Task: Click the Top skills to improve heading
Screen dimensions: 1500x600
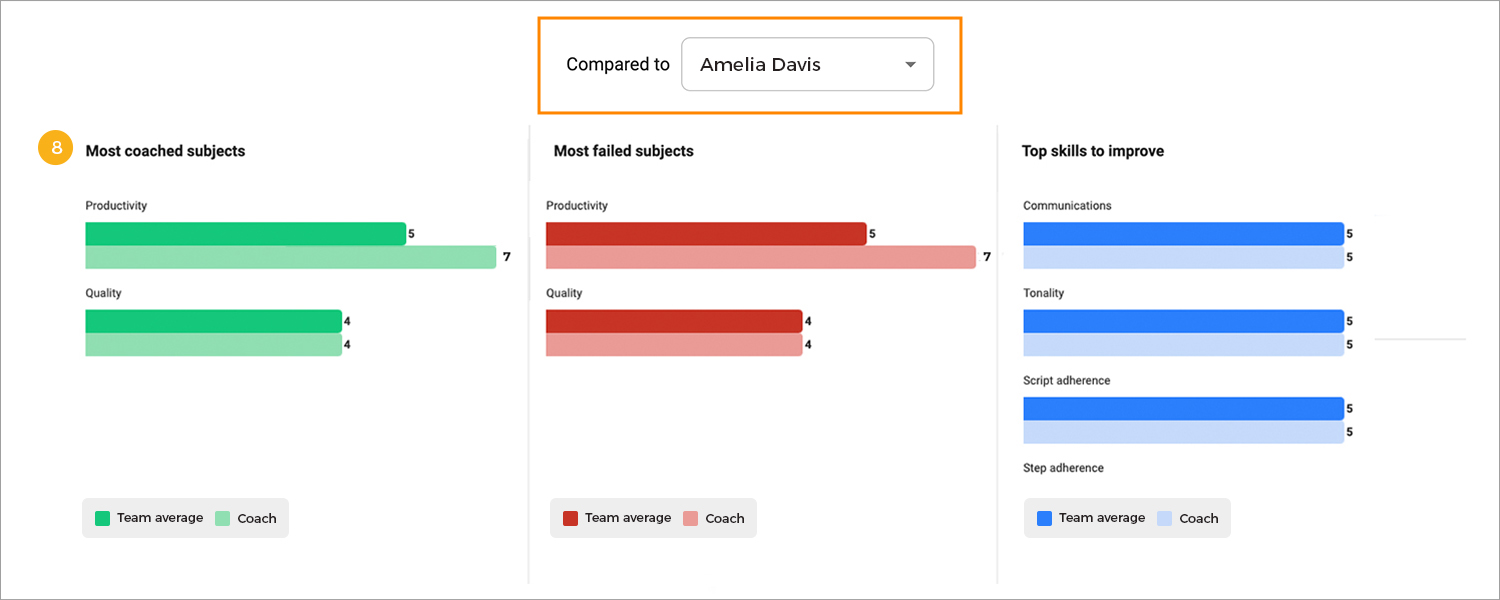Action: tap(1092, 151)
